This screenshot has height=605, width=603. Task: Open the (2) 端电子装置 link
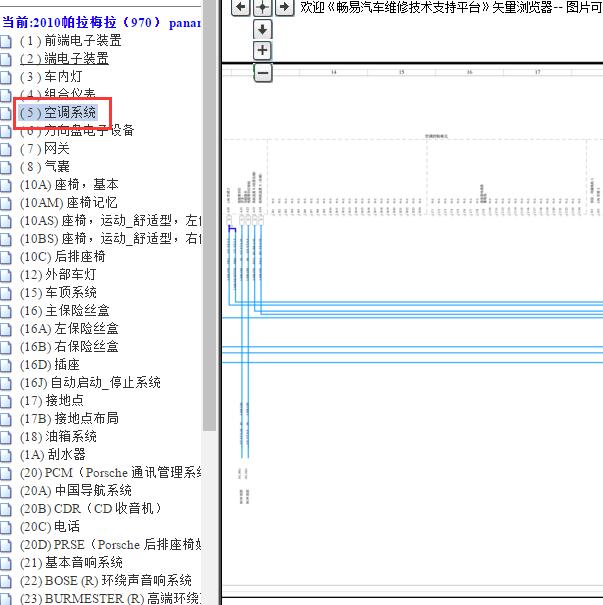[x=64, y=59]
